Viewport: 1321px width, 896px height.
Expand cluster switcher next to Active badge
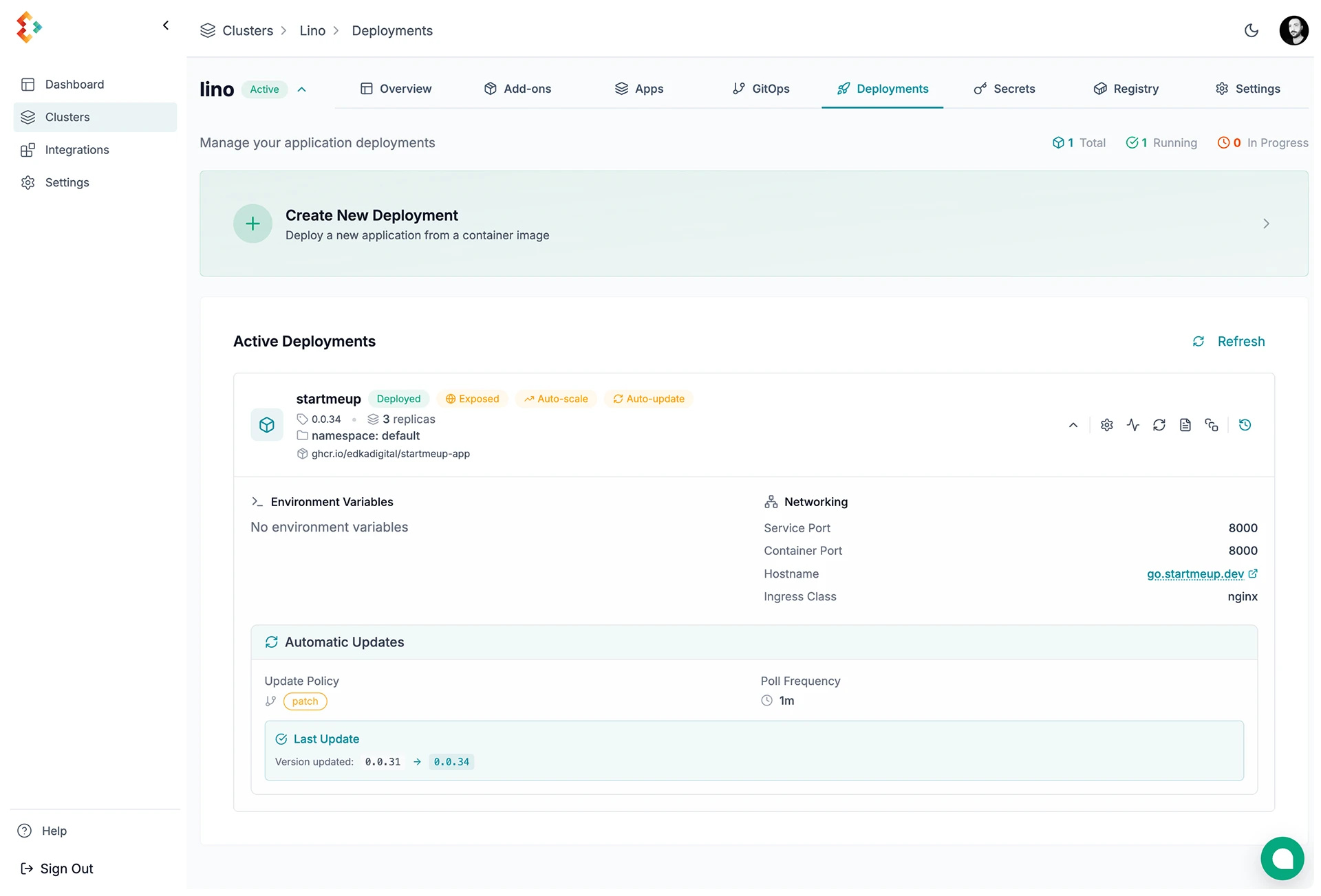click(x=301, y=89)
